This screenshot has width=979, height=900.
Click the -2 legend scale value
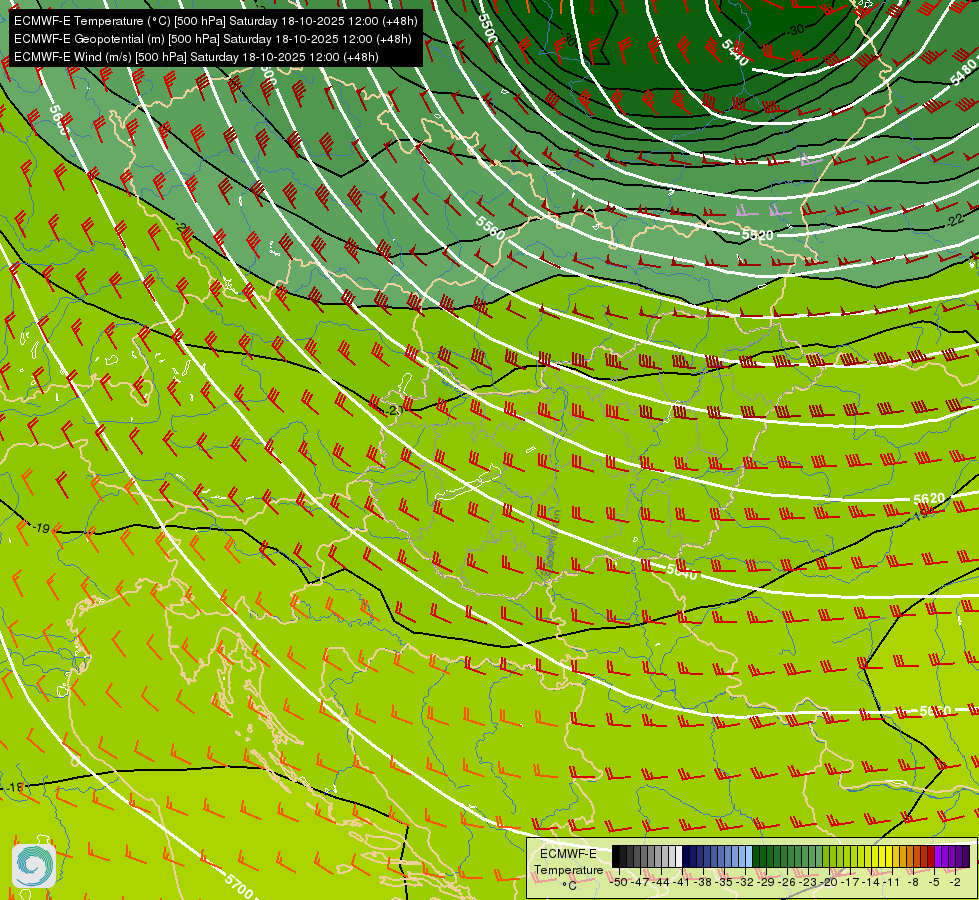[955, 882]
